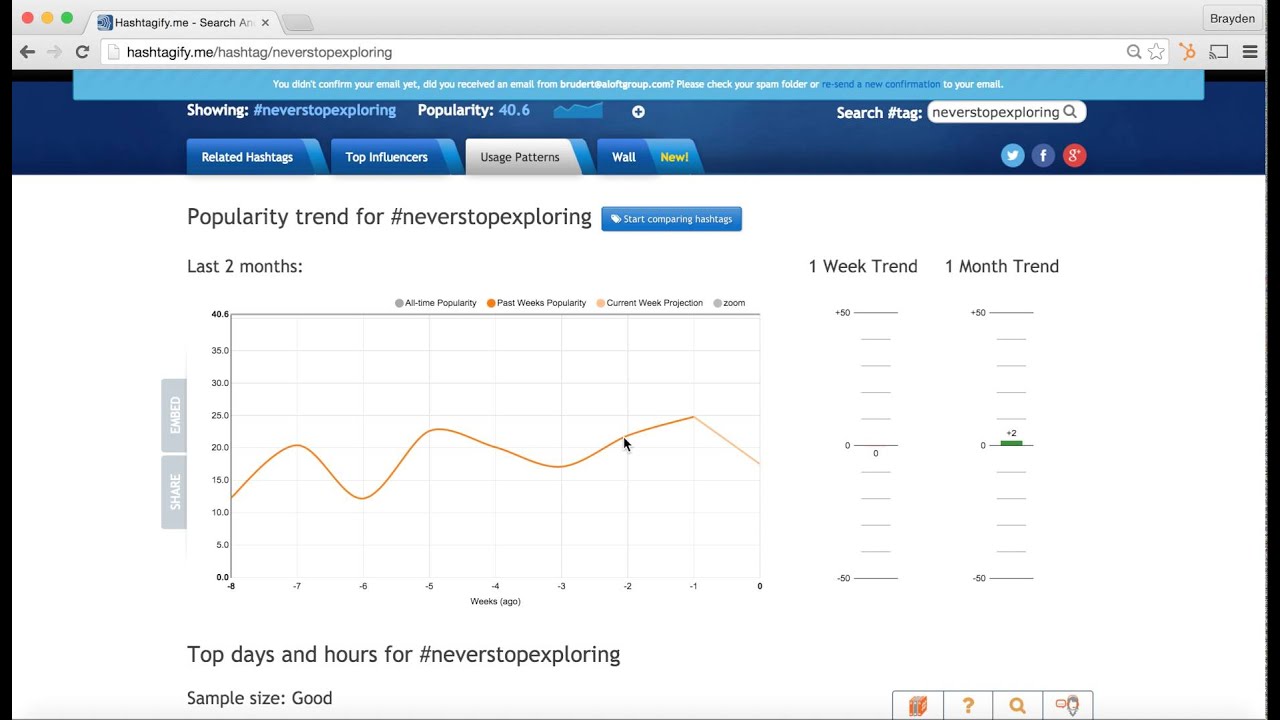The image size is (1280, 720).
Task: Open the books icon in the bottom toolbar
Action: [x=918, y=705]
